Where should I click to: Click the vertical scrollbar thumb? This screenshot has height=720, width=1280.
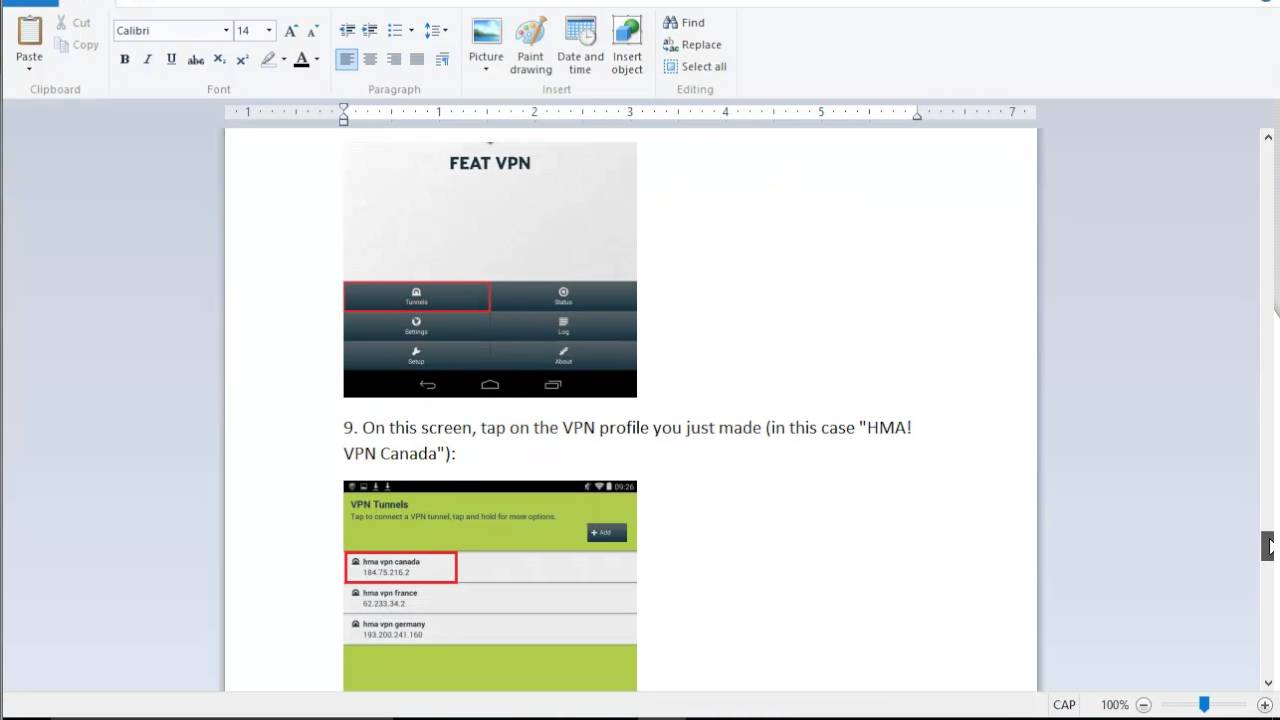tap(1268, 545)
